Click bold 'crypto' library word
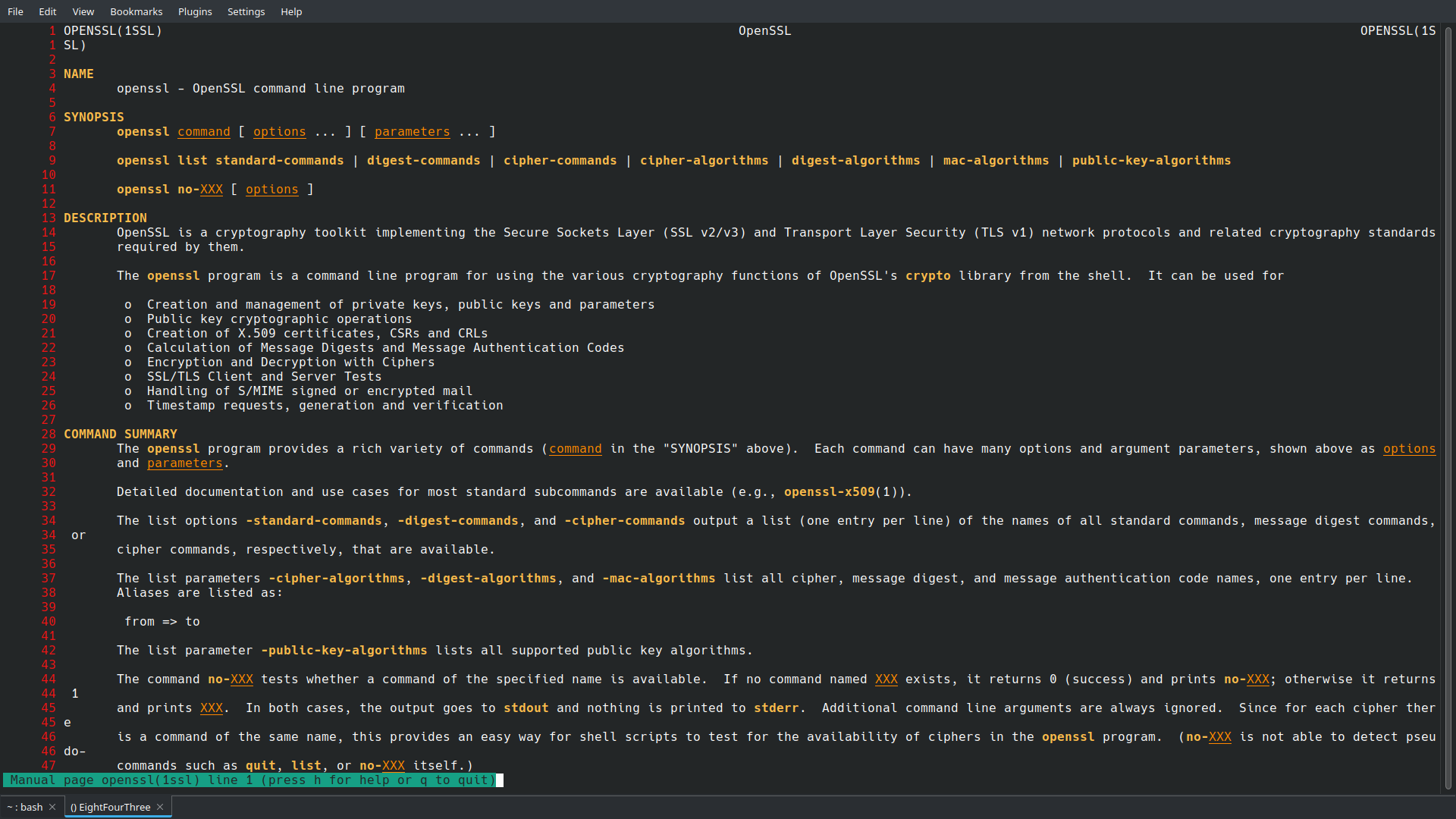The width and height of the screenshot is (1456, 819). pos(928,276)
